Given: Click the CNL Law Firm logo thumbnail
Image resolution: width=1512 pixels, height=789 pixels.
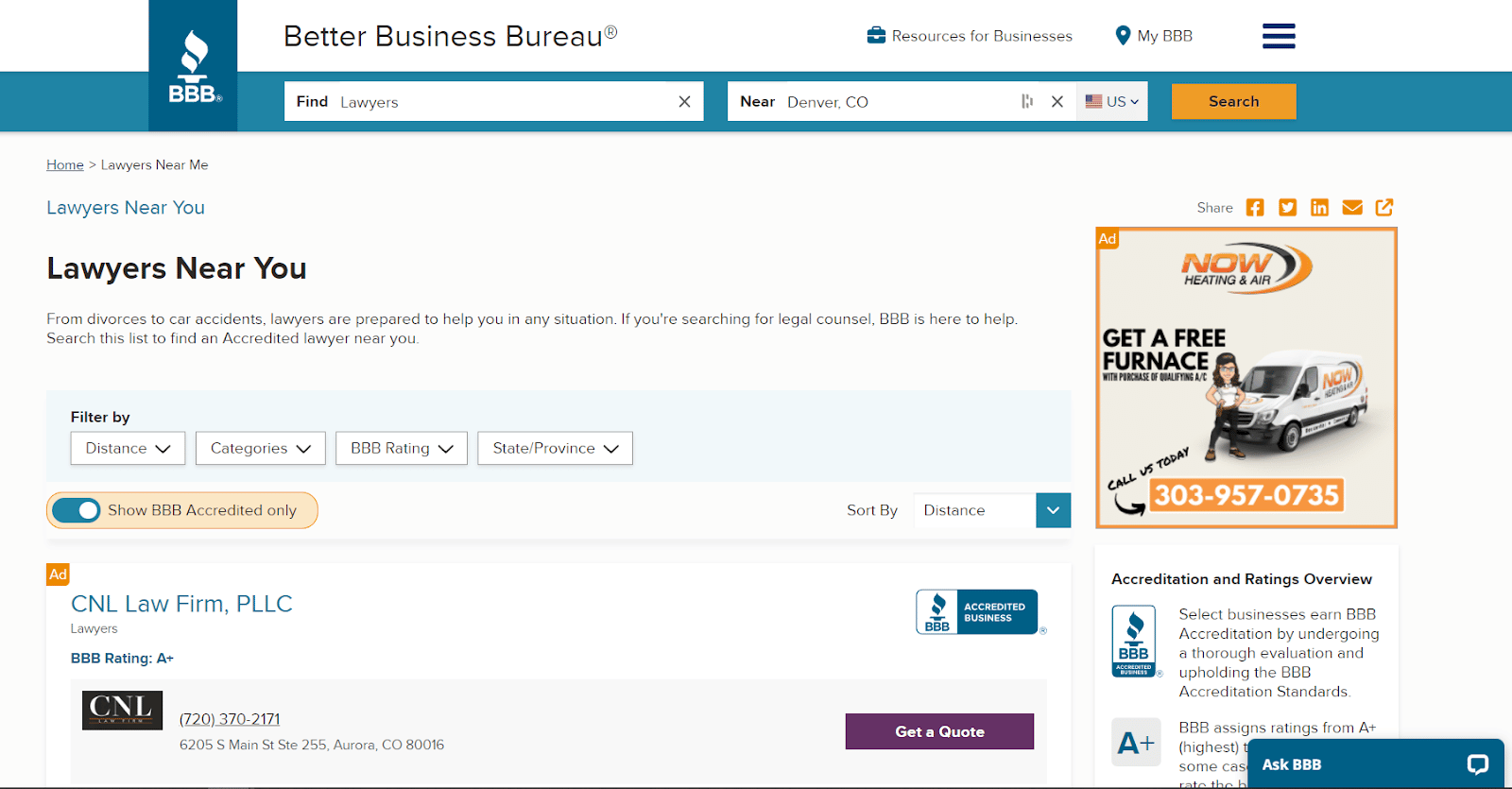Looking at the screenshot, I should click(x=122, y=710).
